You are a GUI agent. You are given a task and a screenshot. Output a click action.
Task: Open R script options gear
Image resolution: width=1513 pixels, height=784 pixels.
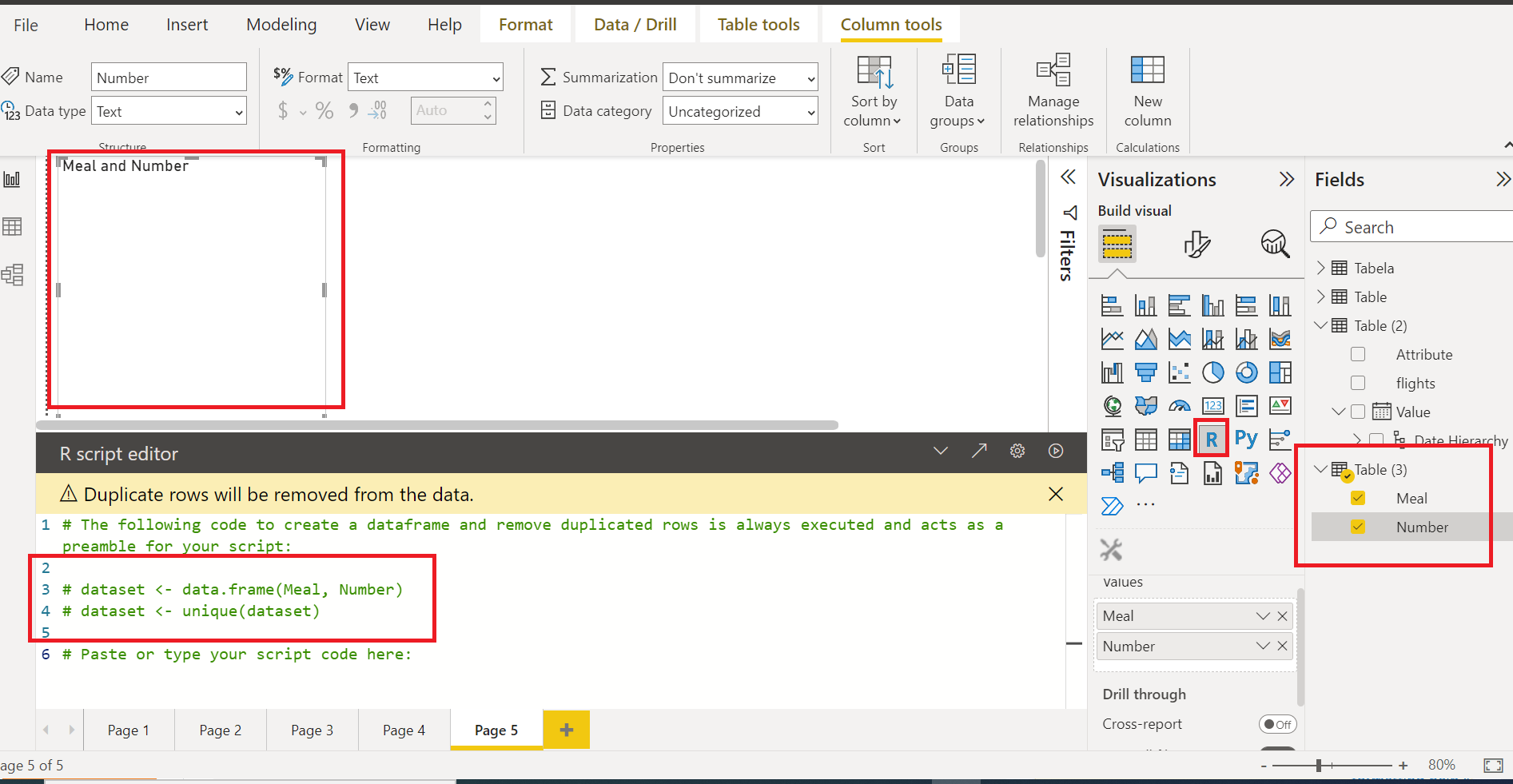[1017, 451]
